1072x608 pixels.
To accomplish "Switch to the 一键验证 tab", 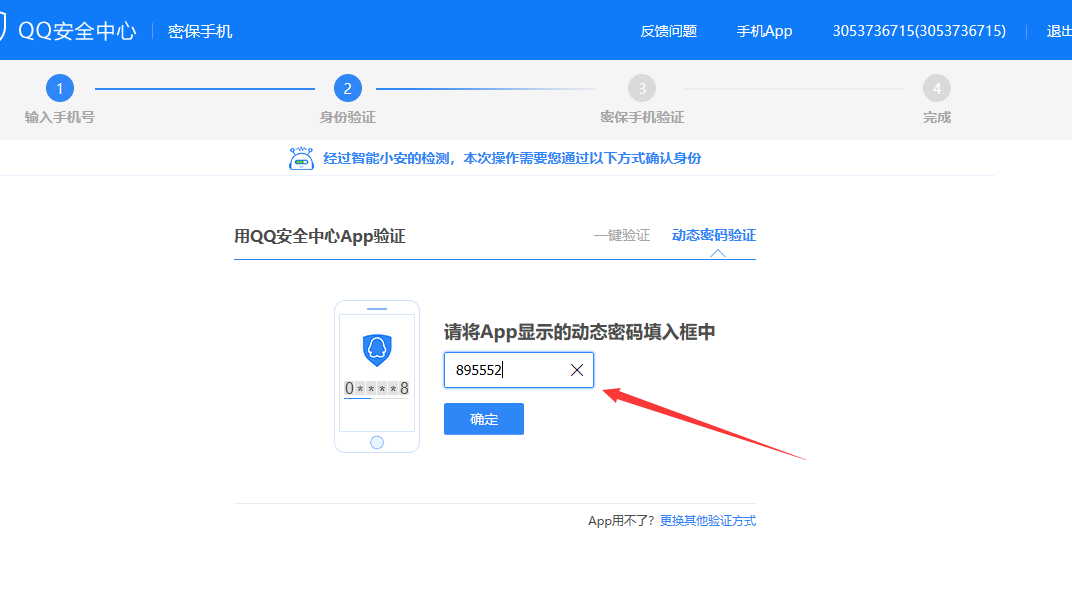I will (621, 235).
